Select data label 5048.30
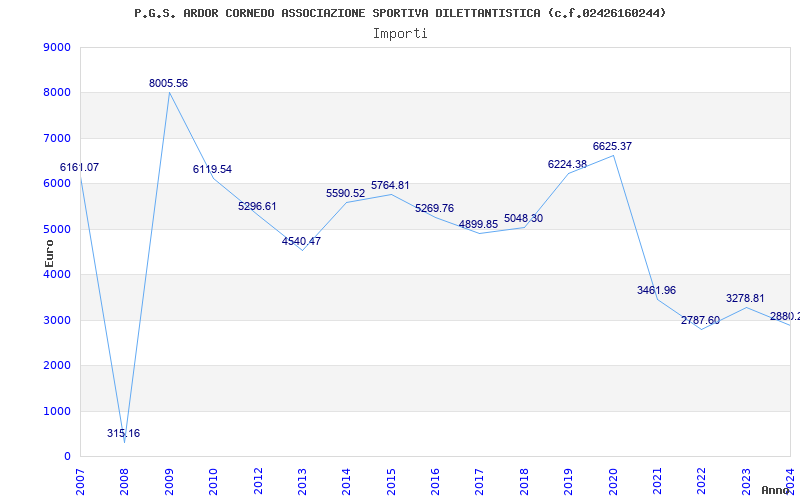Image resolution: width=800 pixels, height=500 pixels. [x=523, y=218]
